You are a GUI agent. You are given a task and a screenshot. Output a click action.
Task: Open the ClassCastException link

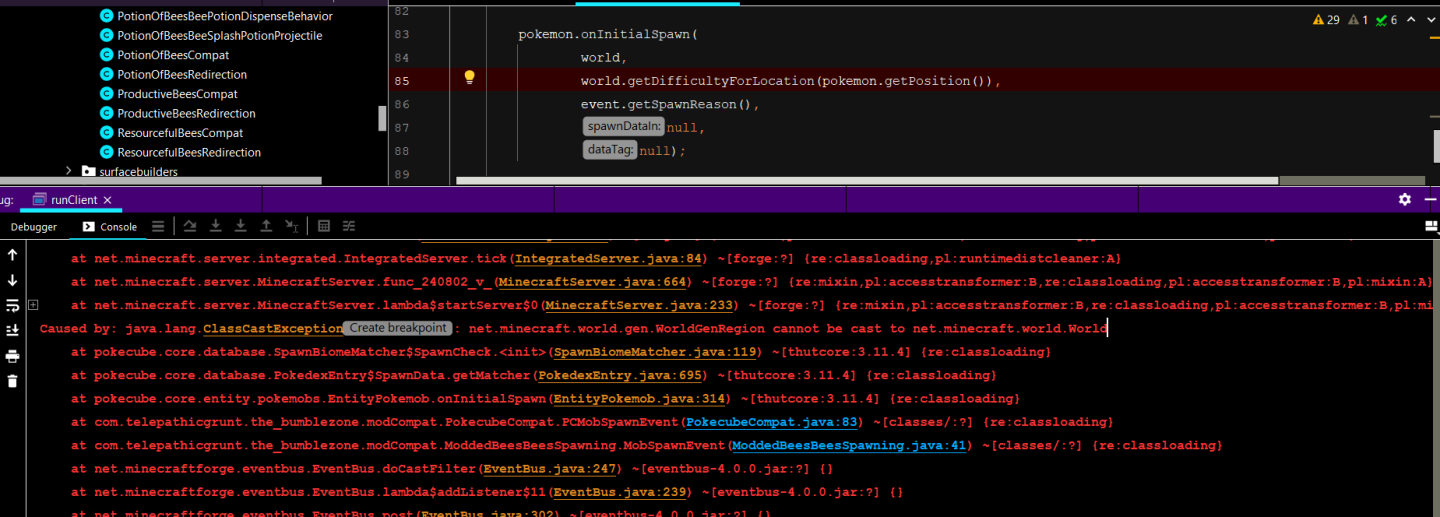[x=273, y=328]
